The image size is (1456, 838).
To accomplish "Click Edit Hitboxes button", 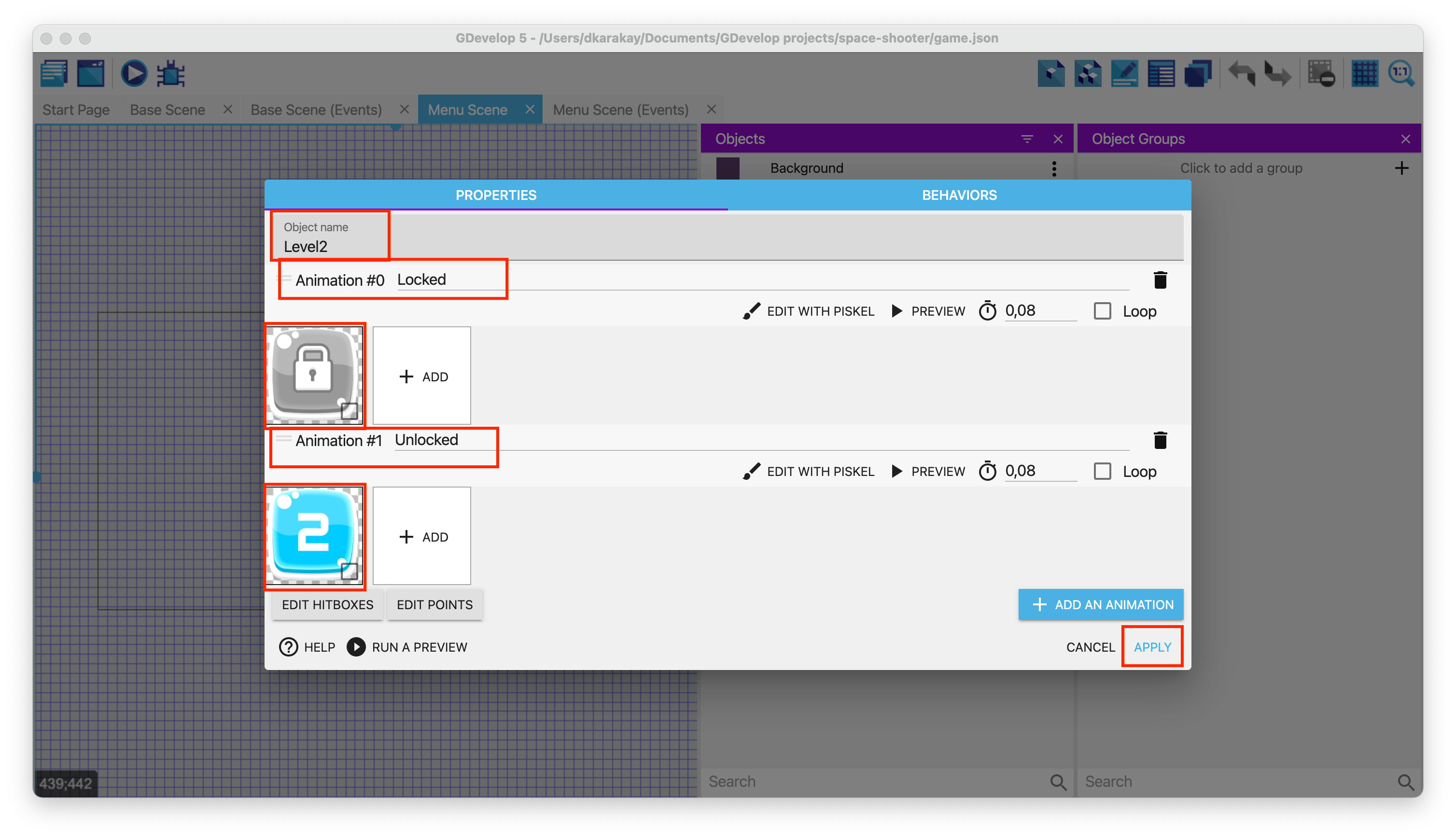I will pos(327,604).
